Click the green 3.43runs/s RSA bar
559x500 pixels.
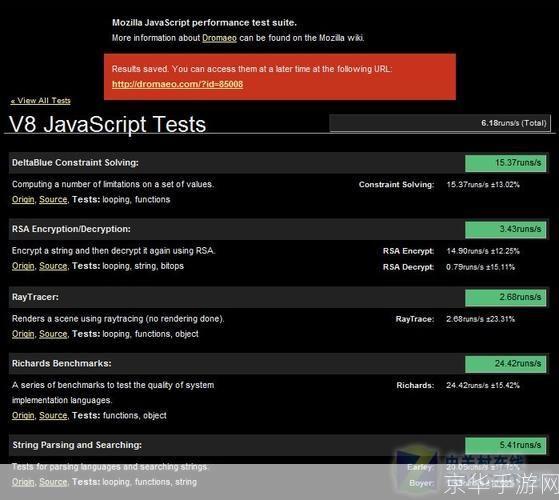(x=506, y=229)
